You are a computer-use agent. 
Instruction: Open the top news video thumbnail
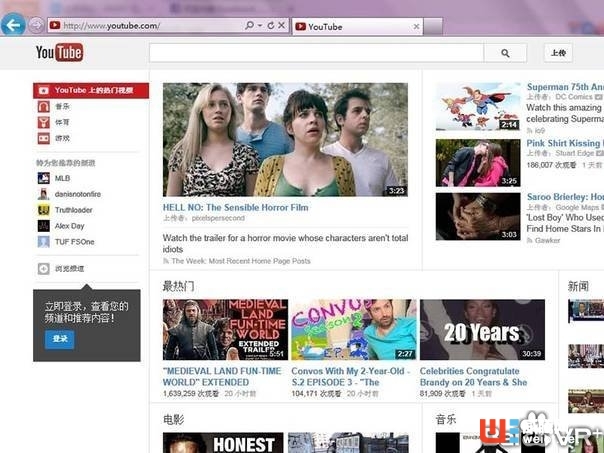586,311
